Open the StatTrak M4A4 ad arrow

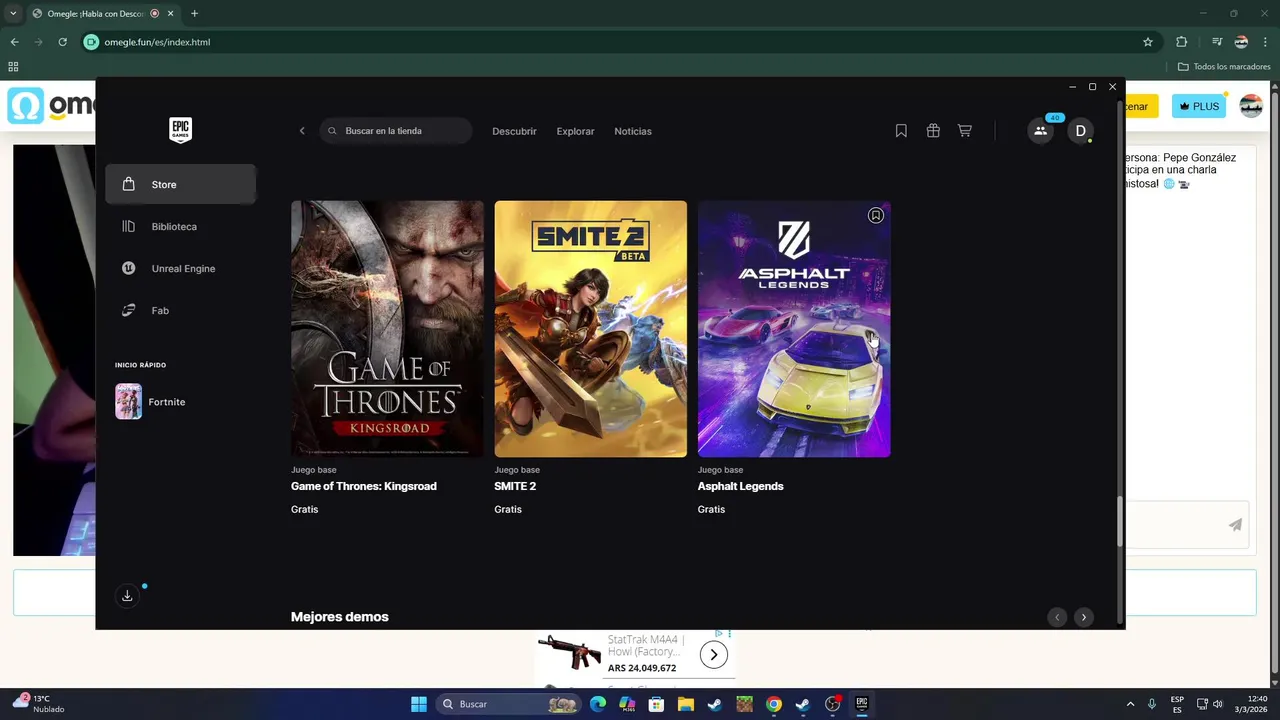pos(713,655)
